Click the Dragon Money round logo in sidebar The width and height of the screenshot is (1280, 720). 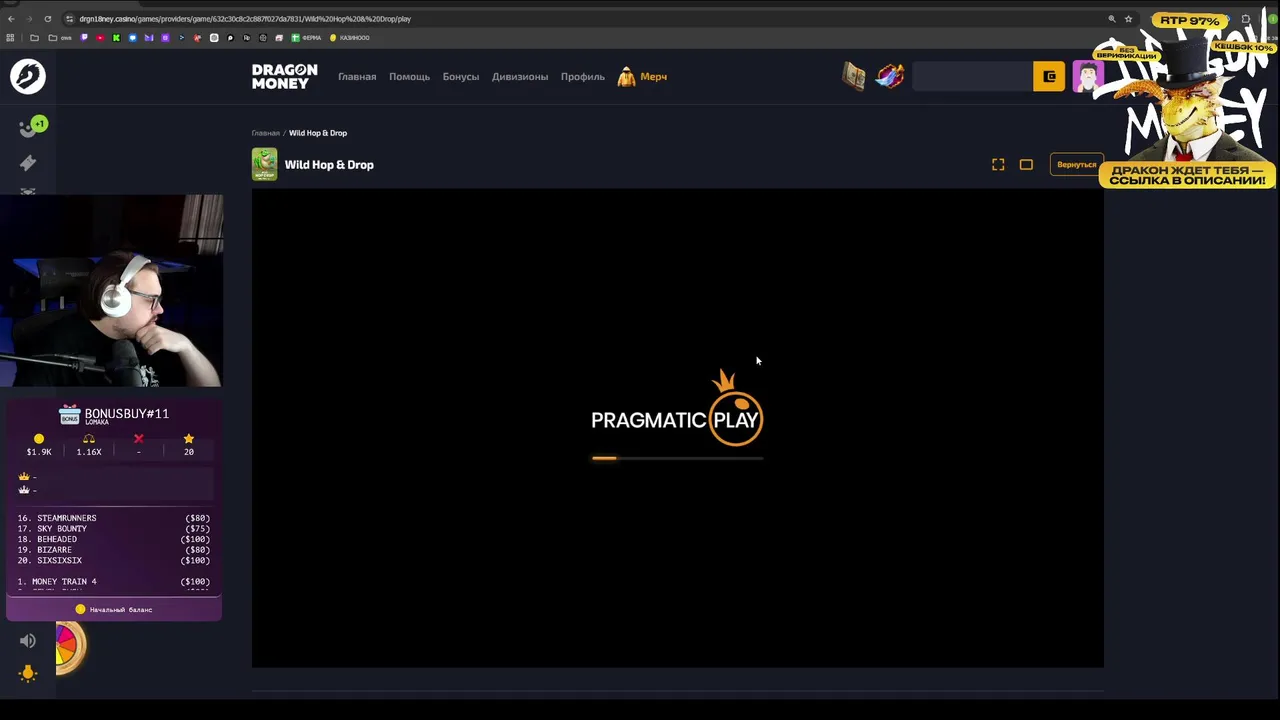point(28,77)
